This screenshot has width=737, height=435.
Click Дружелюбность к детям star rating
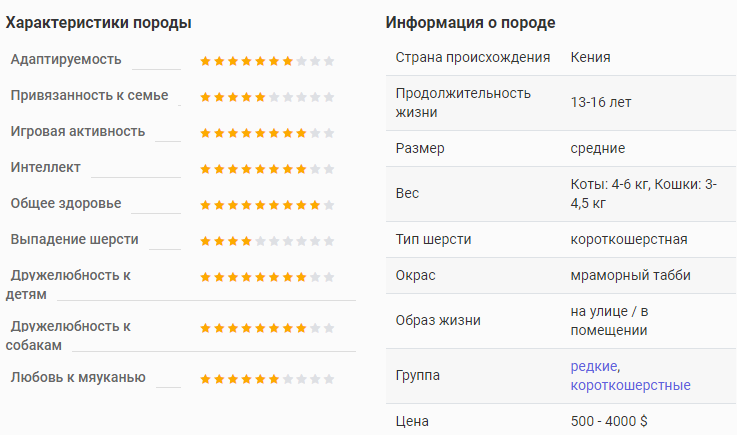click(x=267, y=277)
